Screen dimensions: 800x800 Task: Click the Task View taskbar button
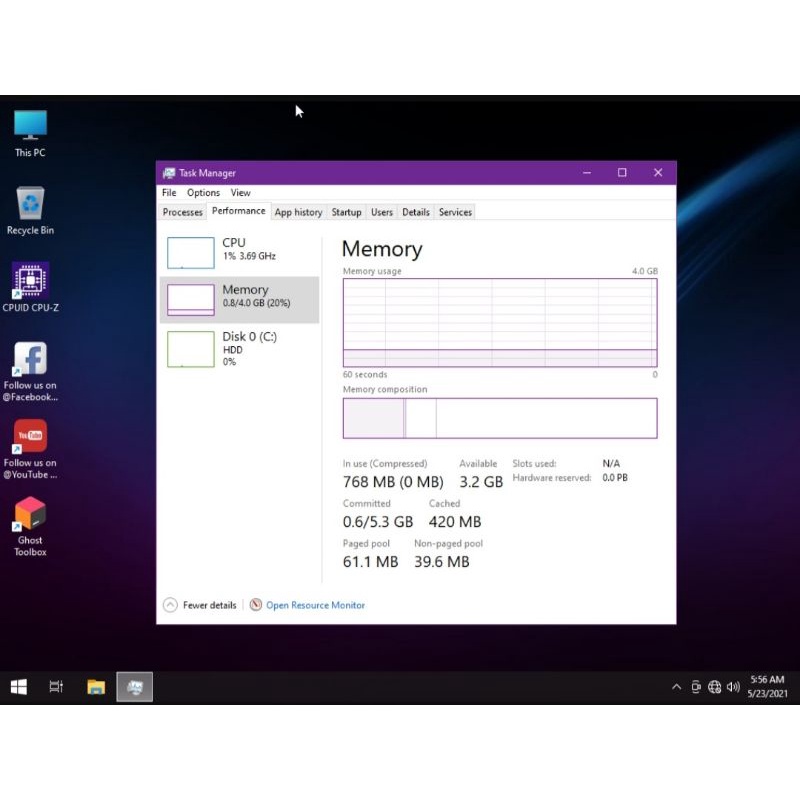coord(57,687)
